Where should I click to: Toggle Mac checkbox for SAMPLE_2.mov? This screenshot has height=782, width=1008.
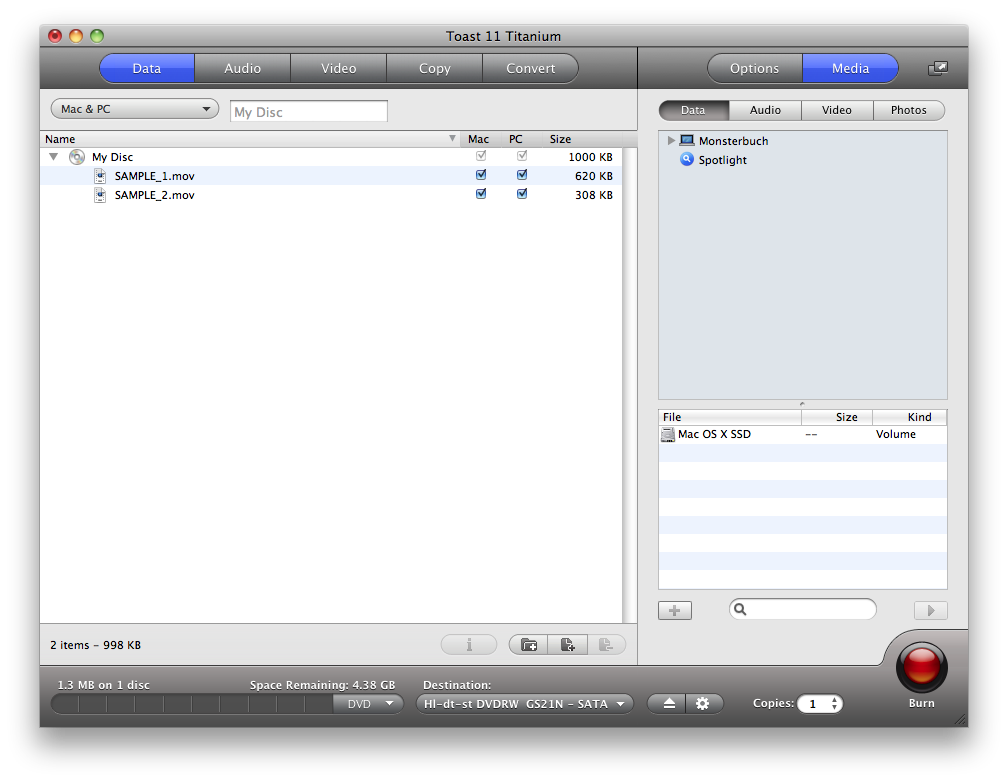pyautogui.click(x=481, y=194)
